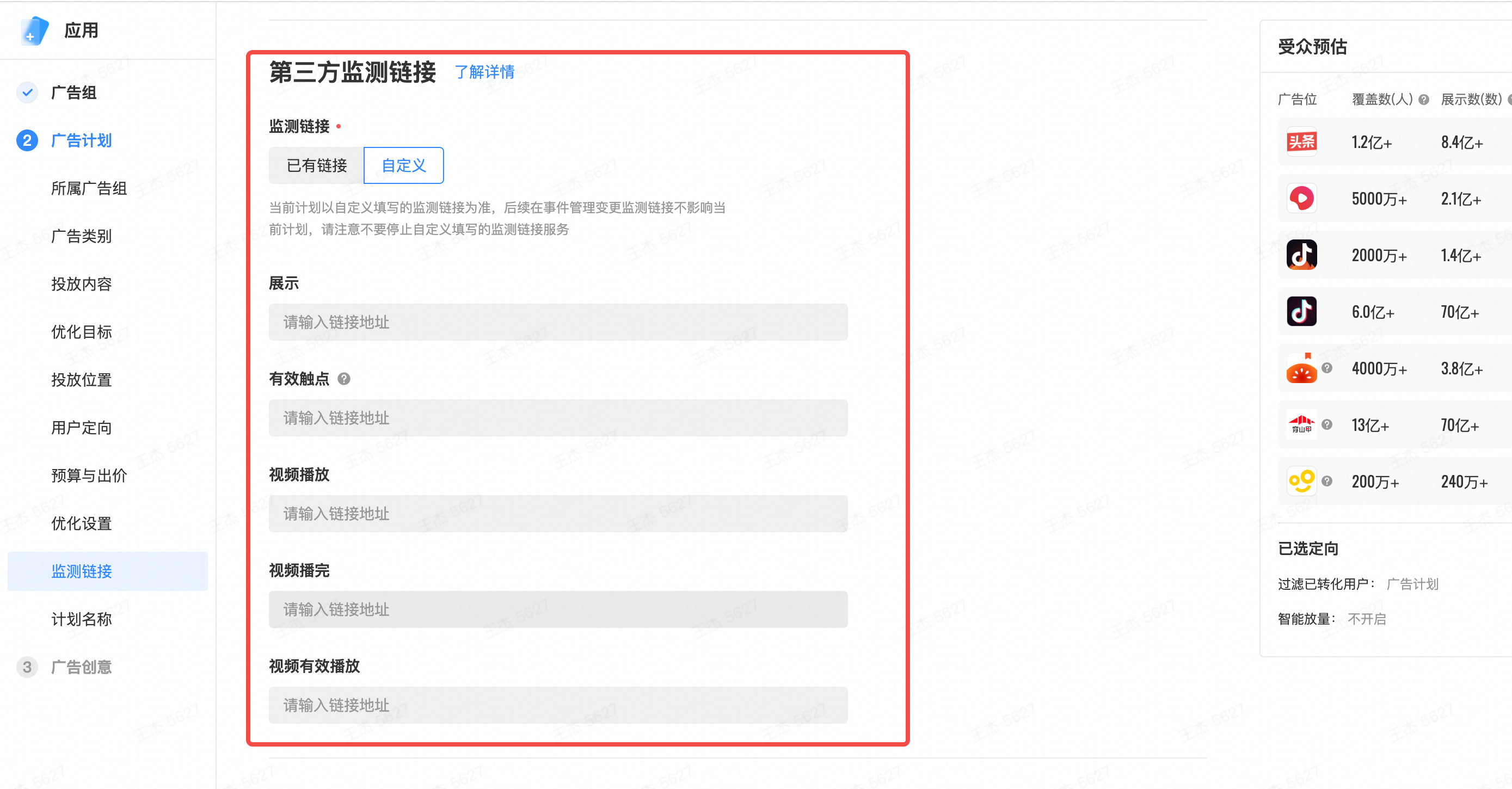
Task: Click the Xigua video red play icon
Action: [1301, 198]
